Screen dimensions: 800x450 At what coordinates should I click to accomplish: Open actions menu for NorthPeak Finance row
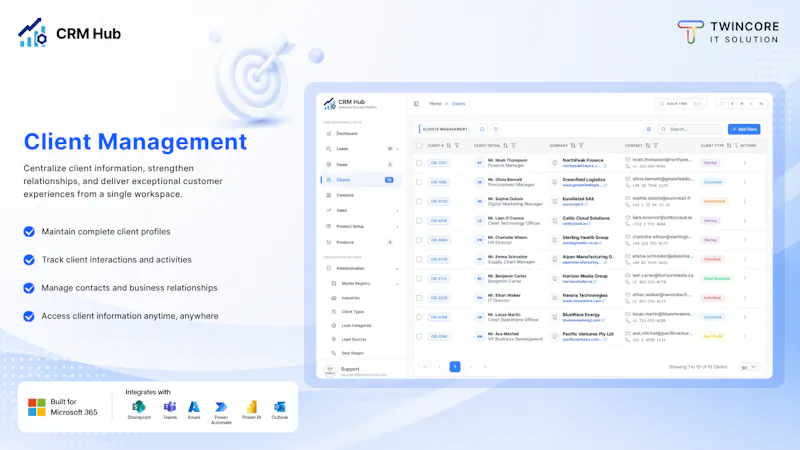click(x=744, y=163)
